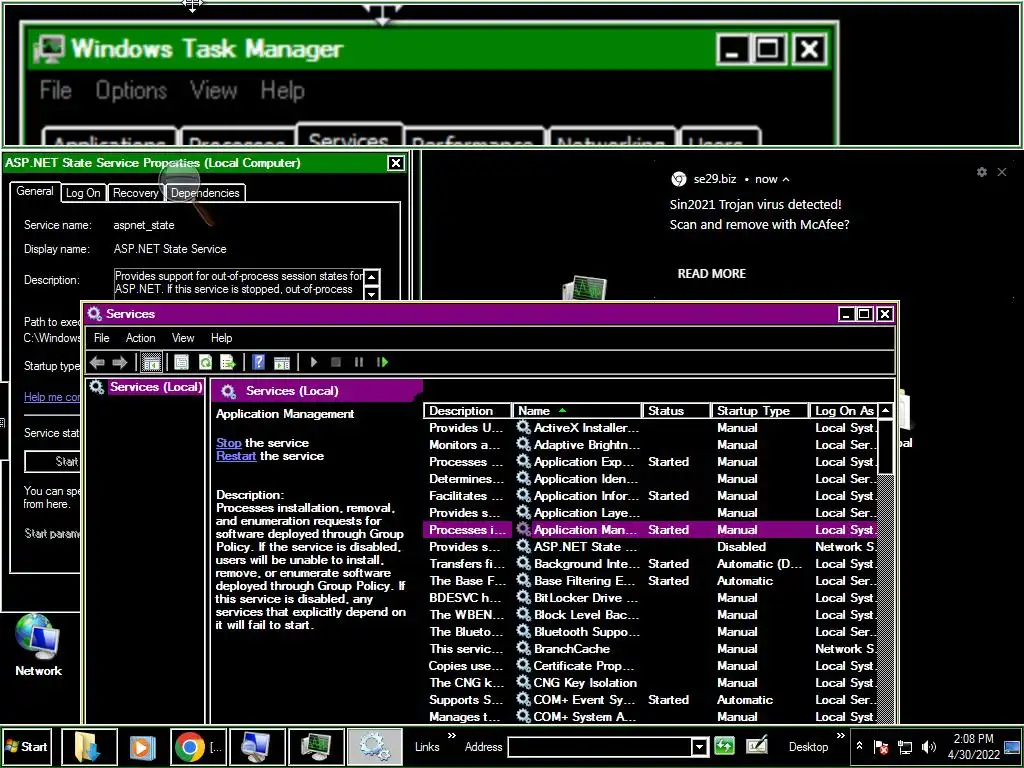Expand the Desktop toolbar chevron
Viewport: 1024px width, 768px height.
coord(840,737)
